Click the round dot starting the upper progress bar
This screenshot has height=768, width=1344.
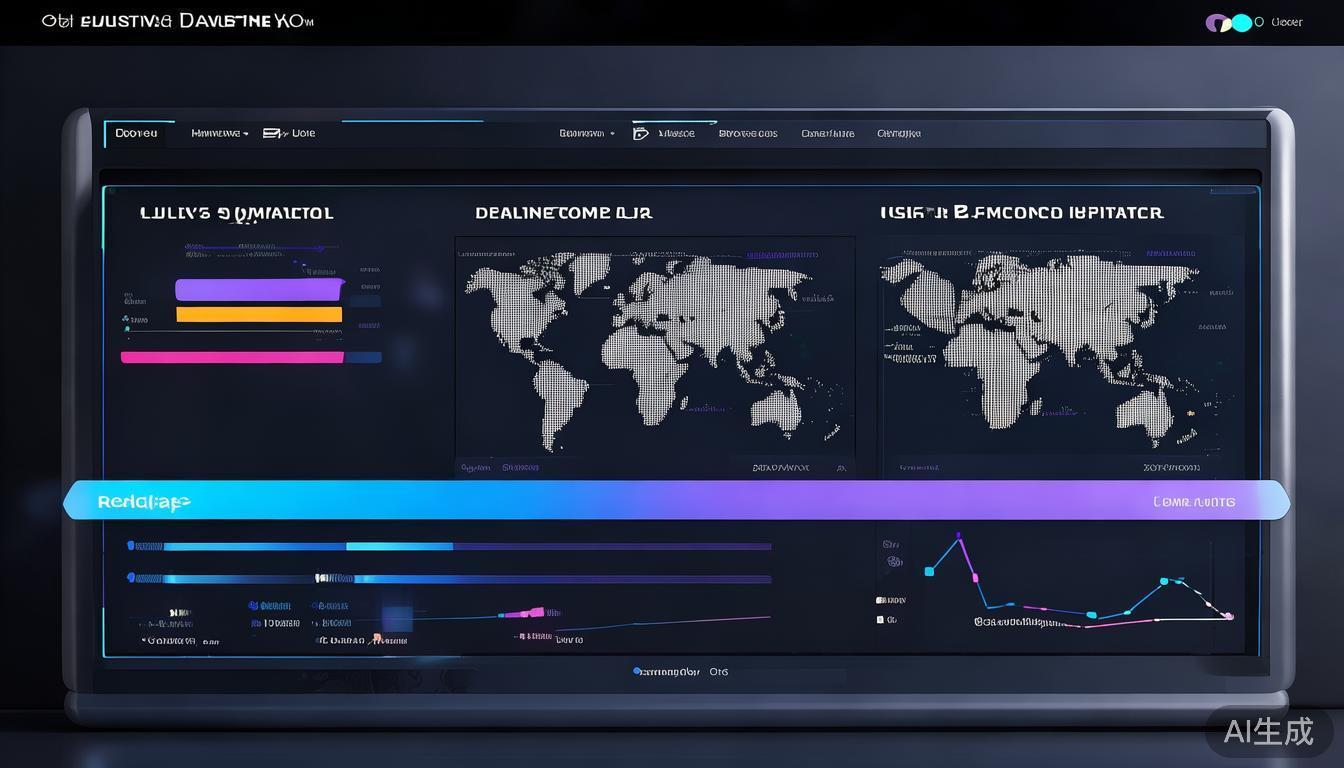pyautogui.click(x=131, y=546)
